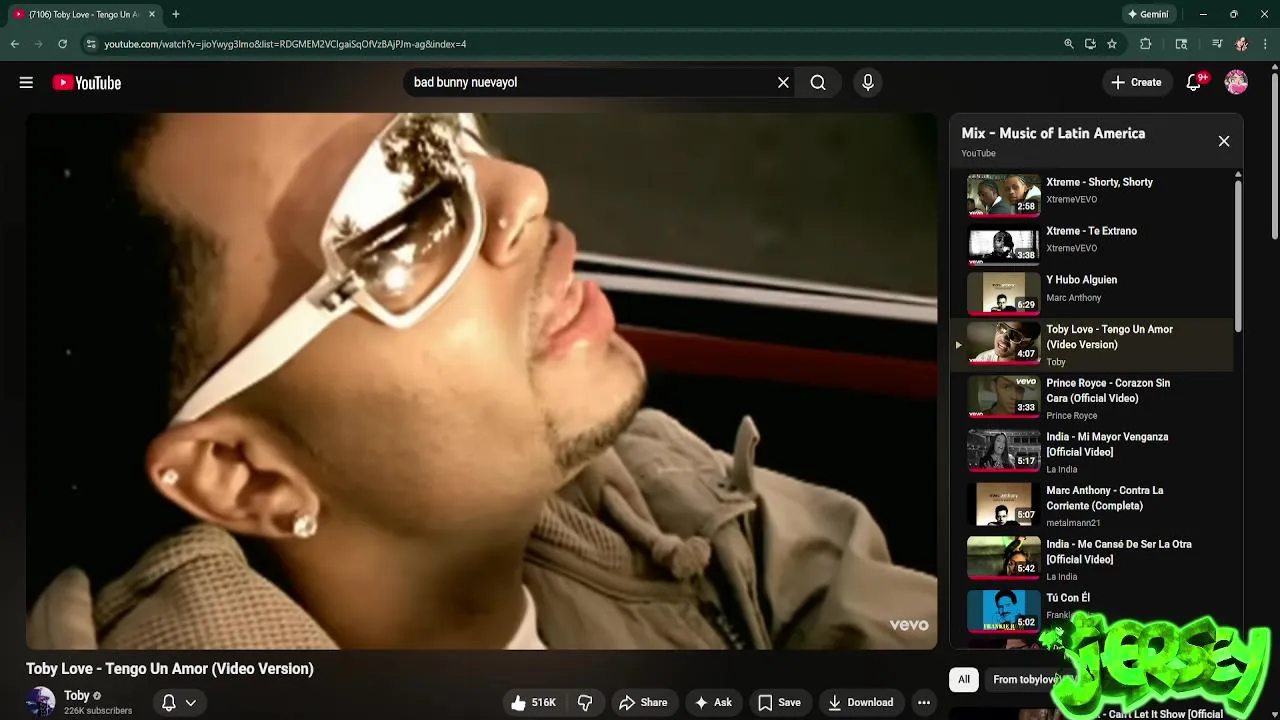Image resolution: width=1280 pixels, height=720 pixels.
Task: Open Gemini in Chrome
Action: click(x=1149, y=14)
